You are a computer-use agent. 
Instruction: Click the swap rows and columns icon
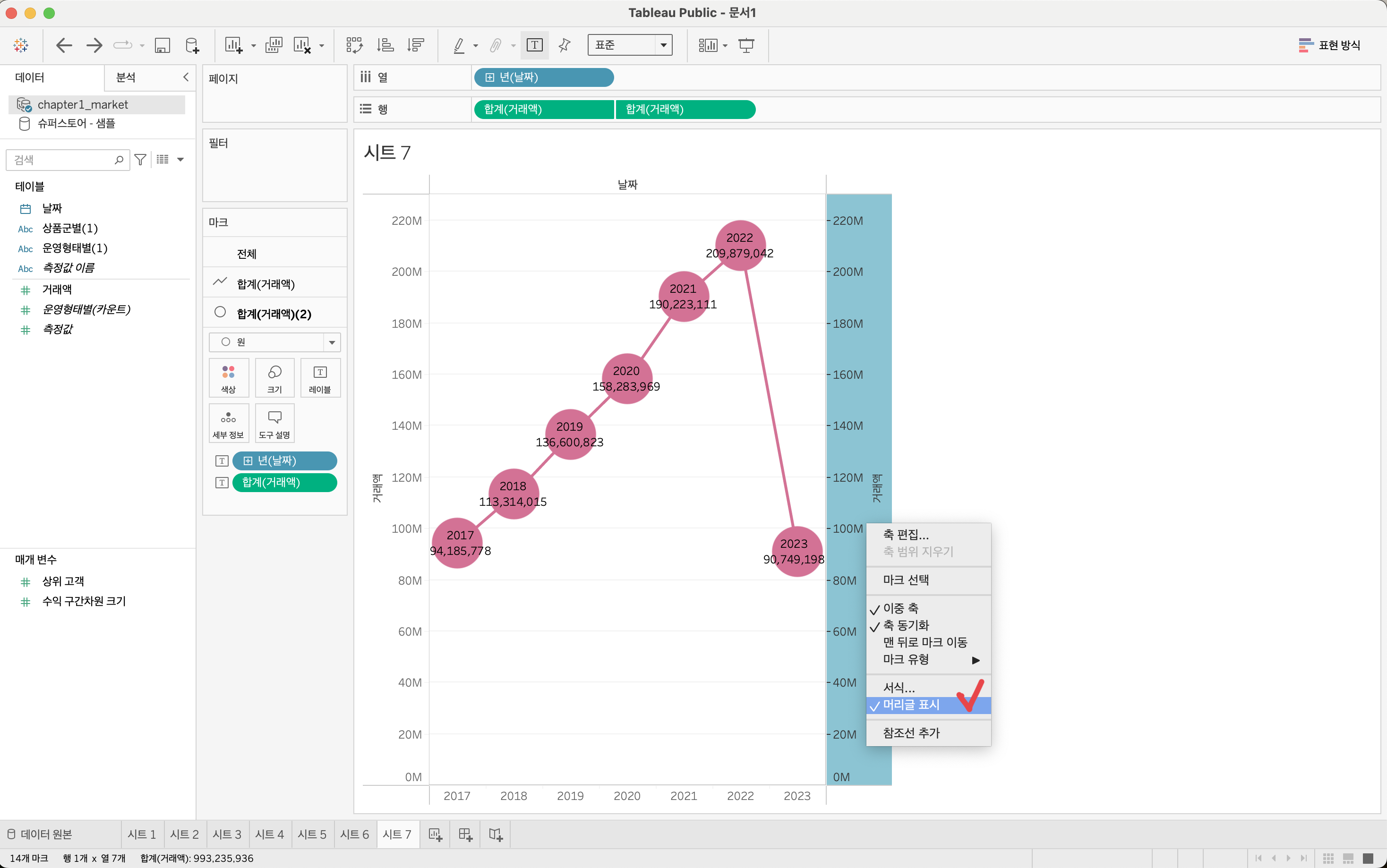coord(354,45)
